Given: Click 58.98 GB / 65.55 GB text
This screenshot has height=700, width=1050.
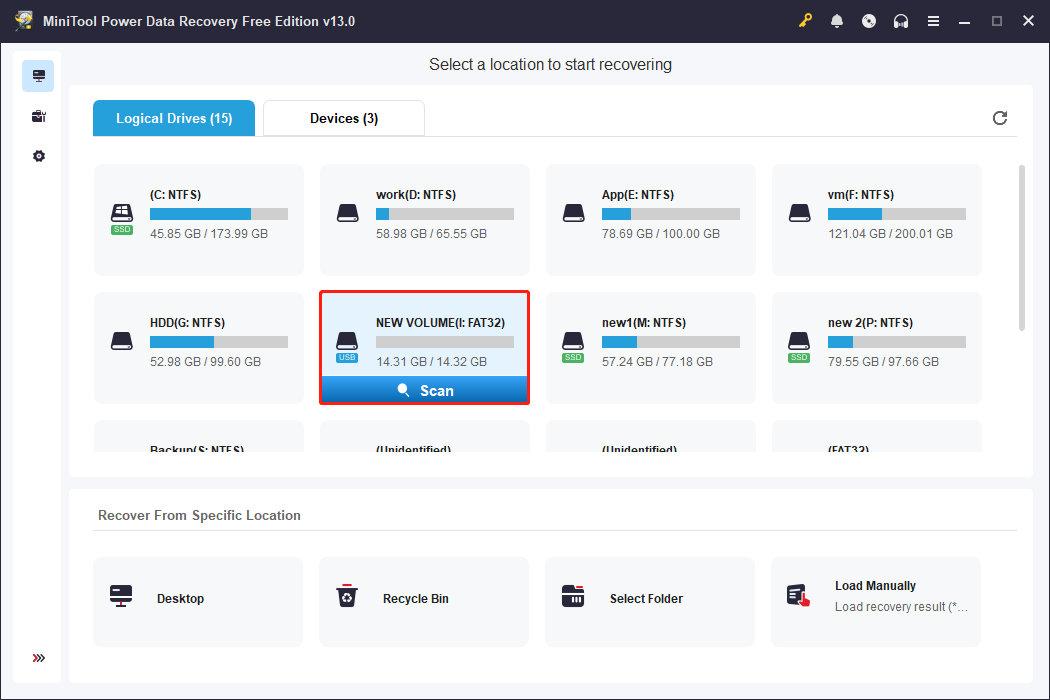Looking at the screenshot, I should [x=431, y=234].
